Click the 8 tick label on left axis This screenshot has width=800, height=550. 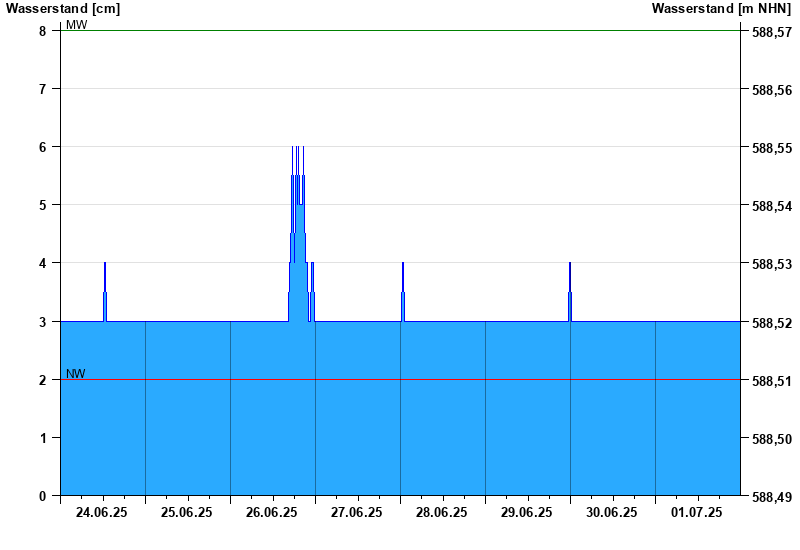(x=43, y=31)
